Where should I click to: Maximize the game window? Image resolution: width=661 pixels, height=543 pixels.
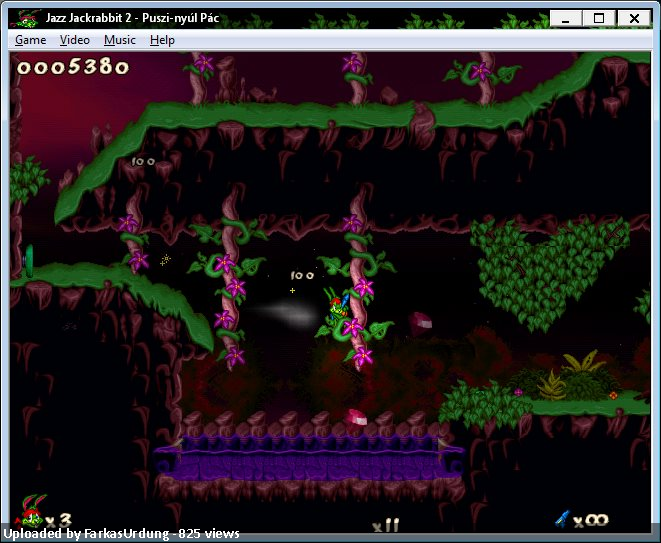click(599, 18)
